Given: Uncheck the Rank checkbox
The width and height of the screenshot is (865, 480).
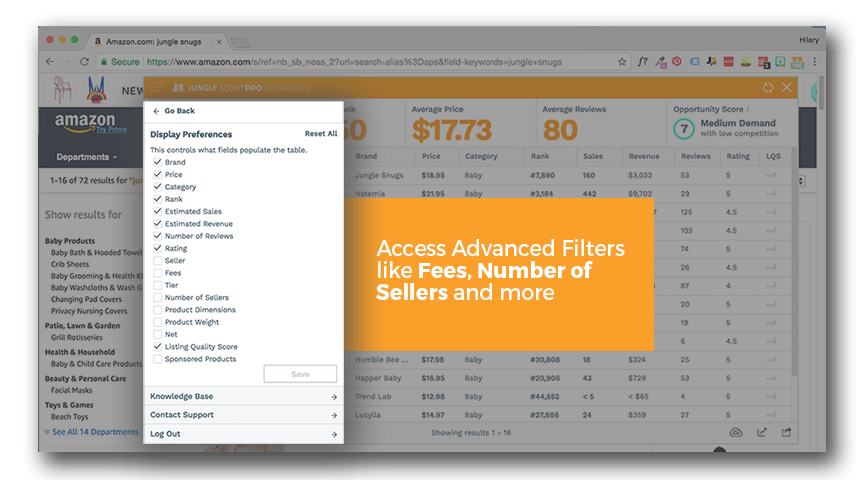Looking at the screenshot, I should (x=158, y=199).
